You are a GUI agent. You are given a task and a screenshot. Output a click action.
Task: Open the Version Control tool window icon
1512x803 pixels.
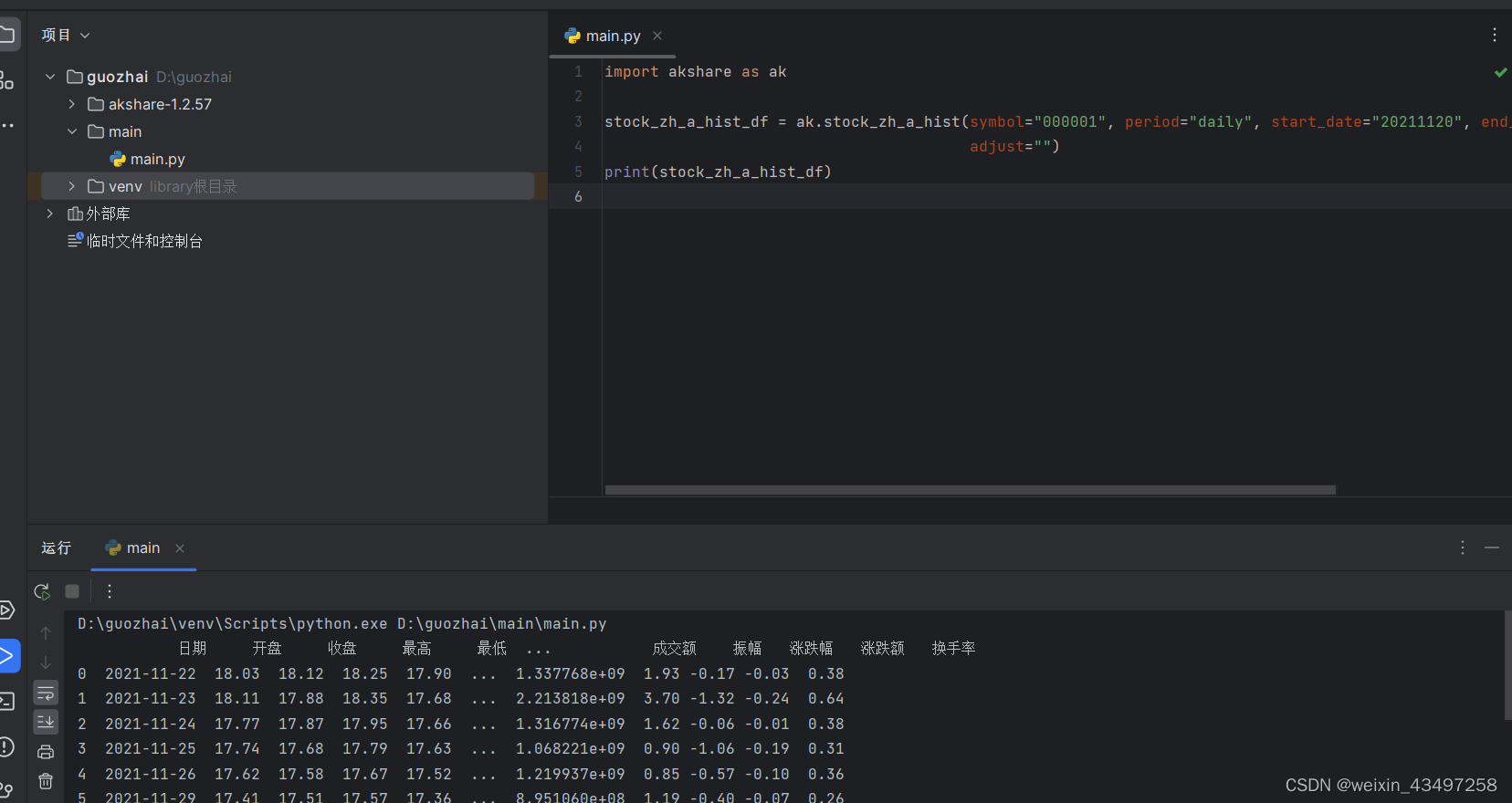pyautogui.click(x=6, y=790)
